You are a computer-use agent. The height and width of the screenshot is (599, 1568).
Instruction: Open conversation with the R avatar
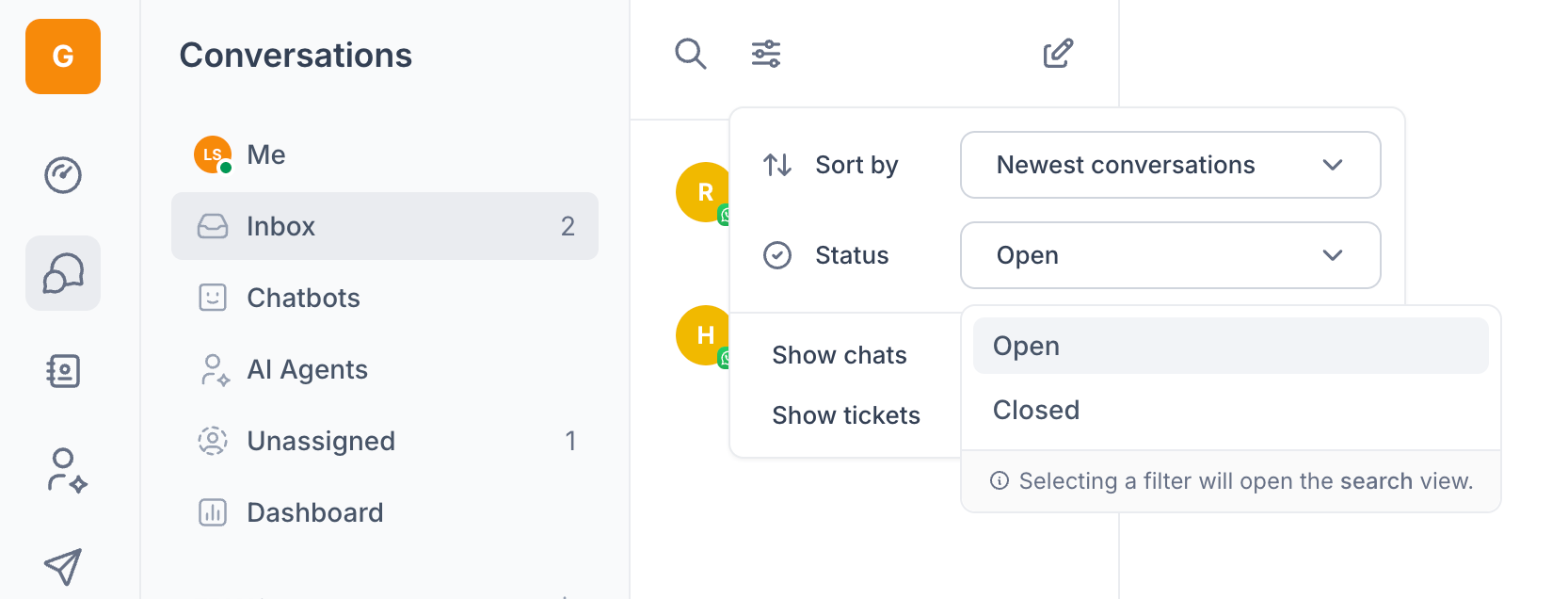click(x=703, y=192)
